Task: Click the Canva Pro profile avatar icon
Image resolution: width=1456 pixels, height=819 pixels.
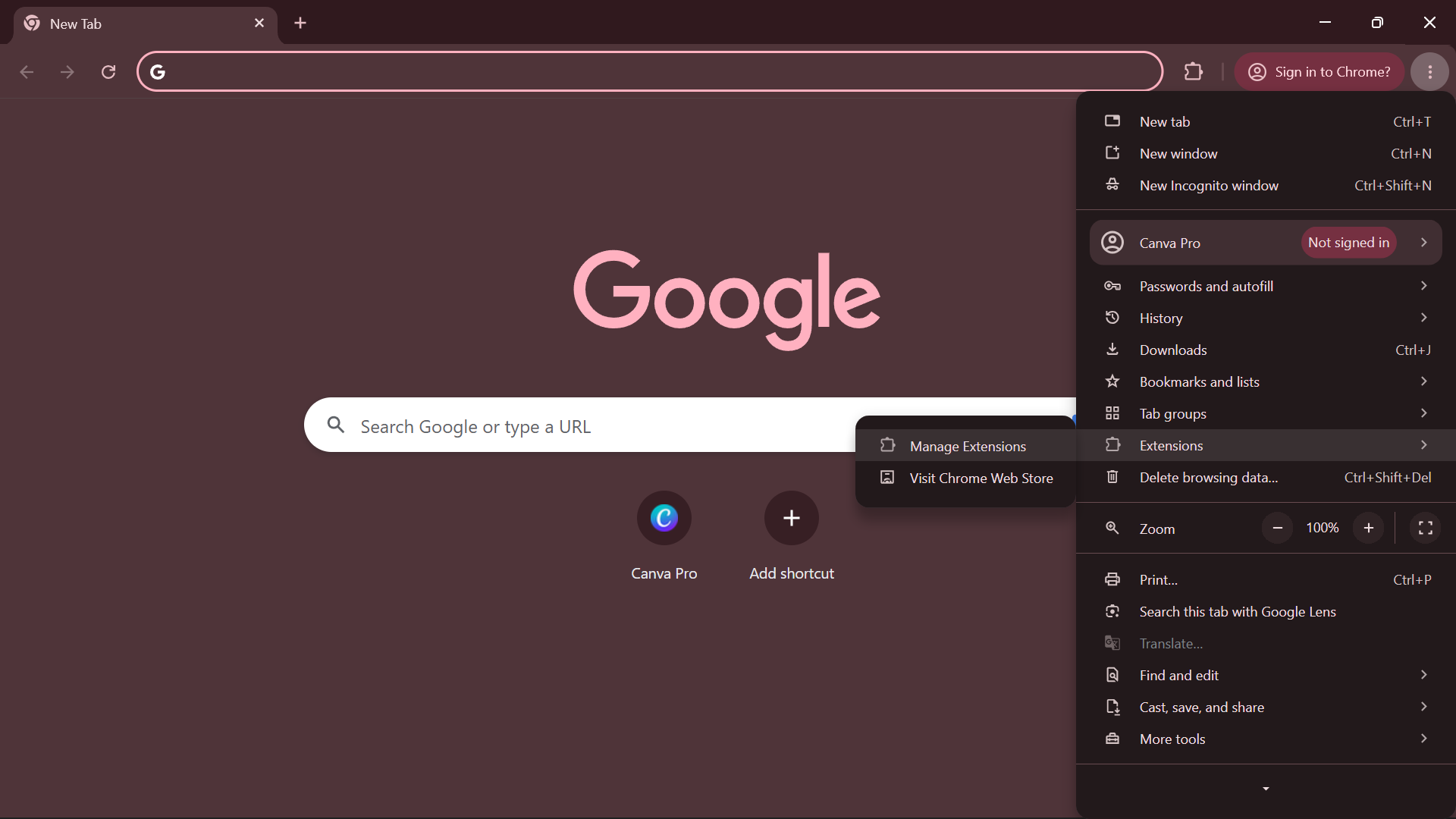Action: (x=1112, y=243)
